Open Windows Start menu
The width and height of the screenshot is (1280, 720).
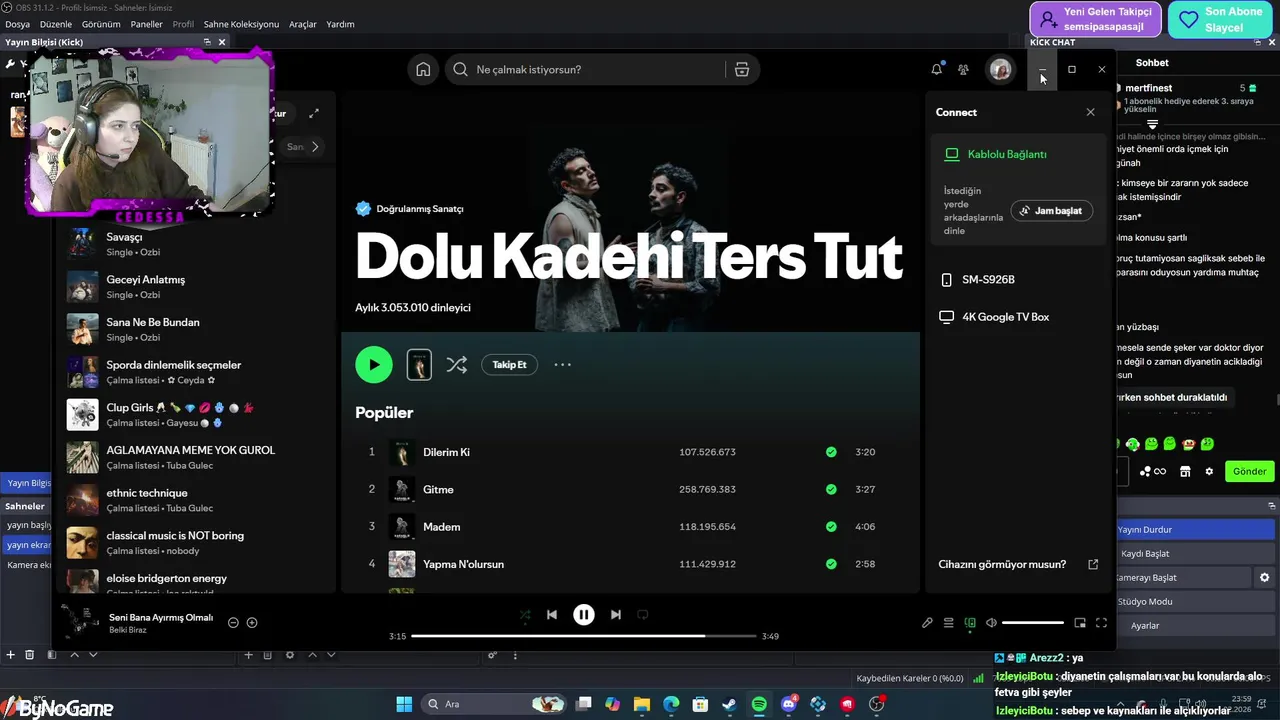point(404,704)
